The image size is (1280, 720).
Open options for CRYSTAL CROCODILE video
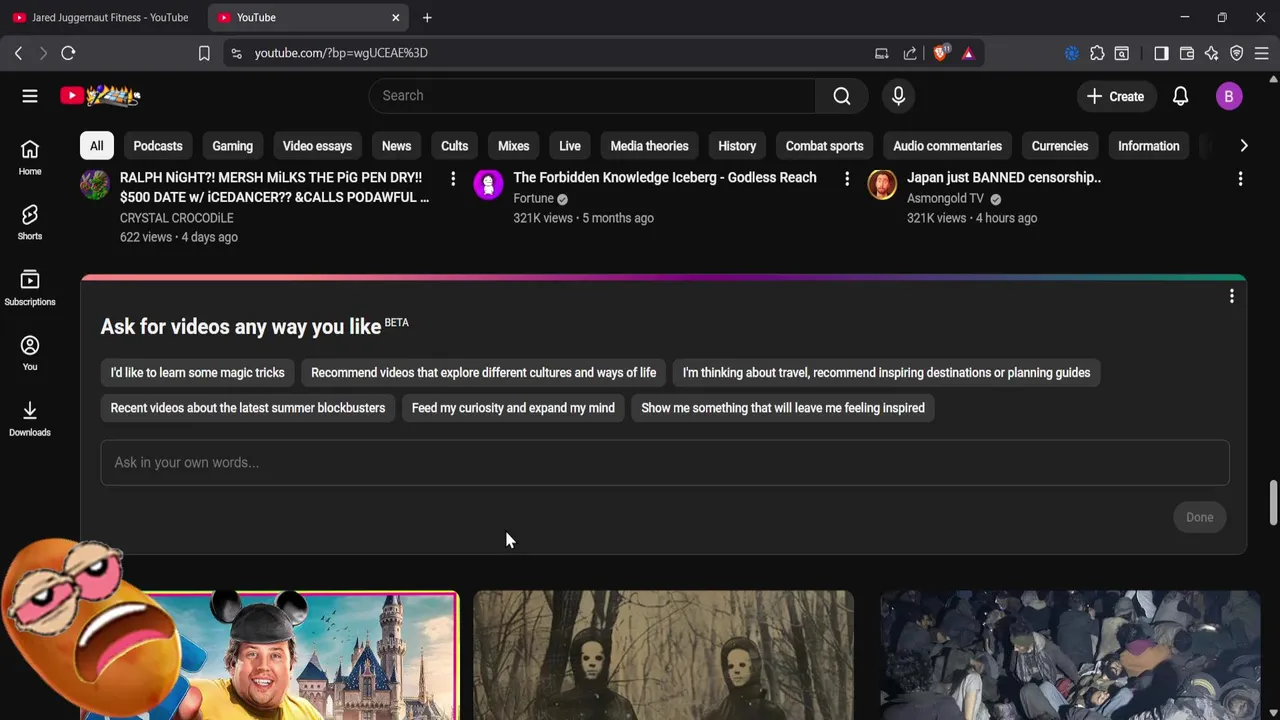[453, 179]
